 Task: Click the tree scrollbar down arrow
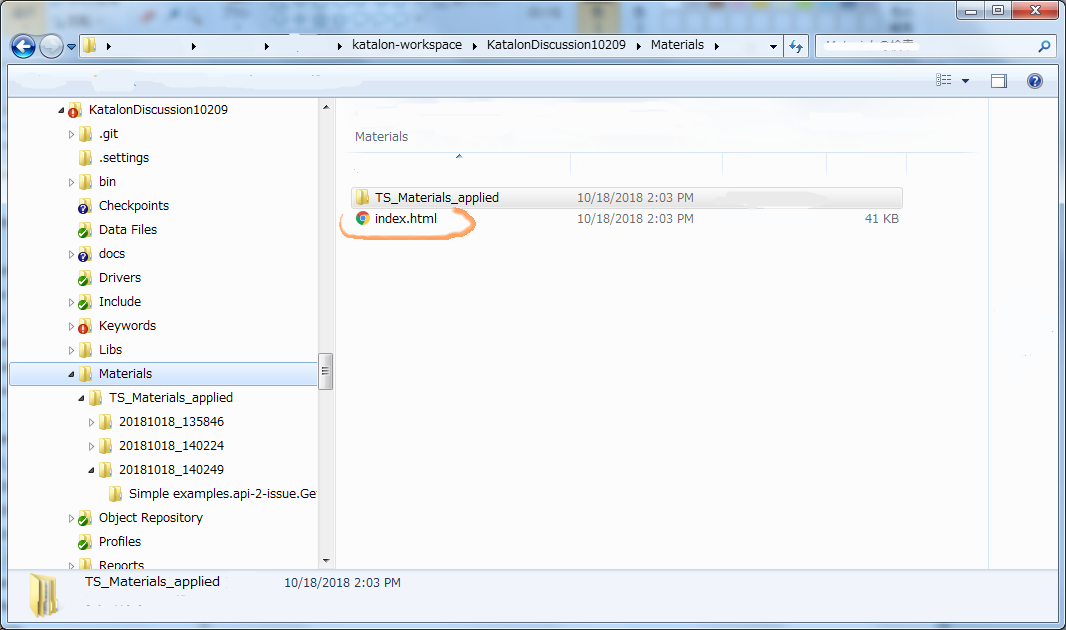(326, 561)
